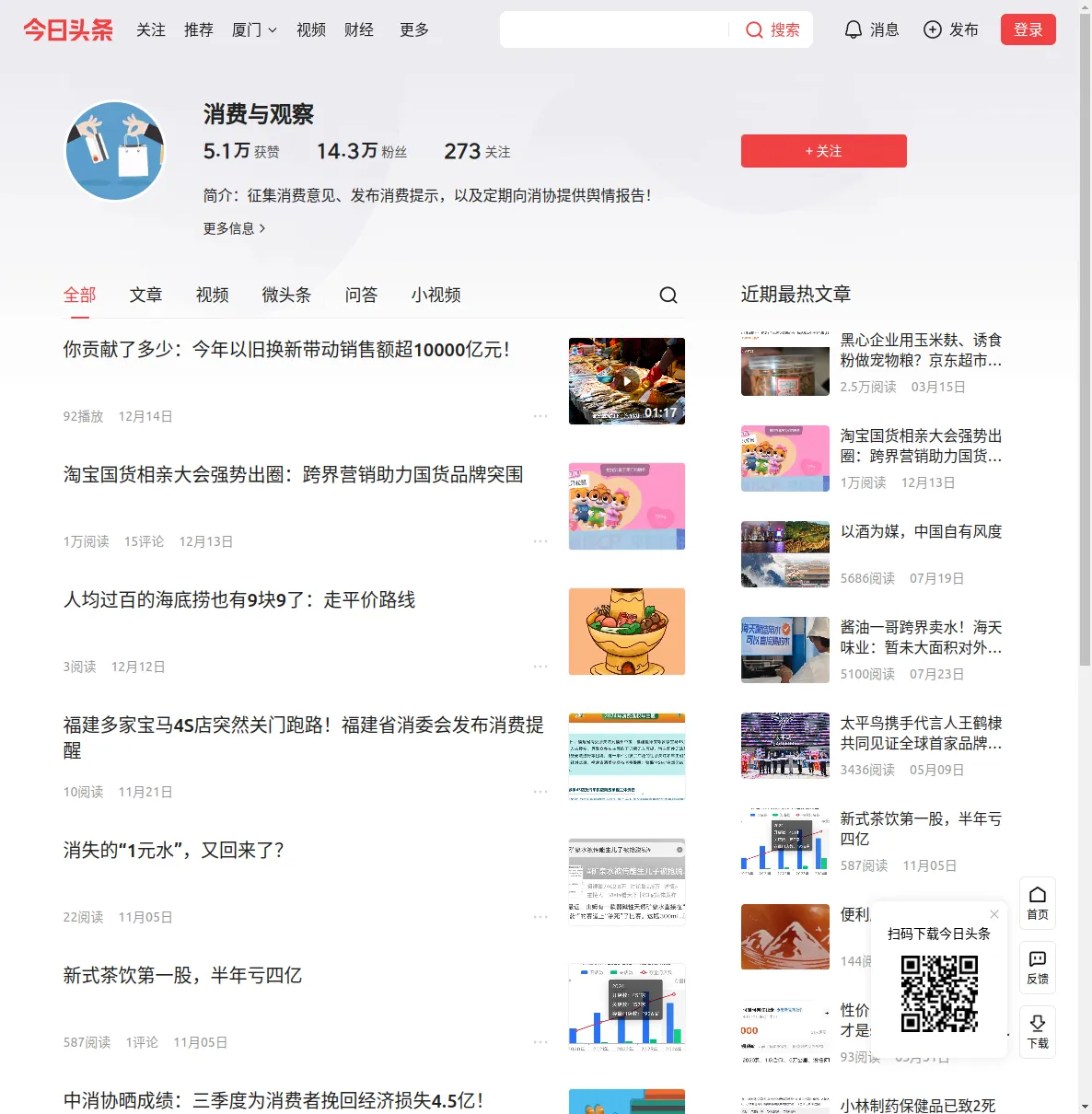1092x1114 pixels.
Task: Open the 宝马4S店 article thumbnail
Action: pyautogui.click(x=627, y=757)
